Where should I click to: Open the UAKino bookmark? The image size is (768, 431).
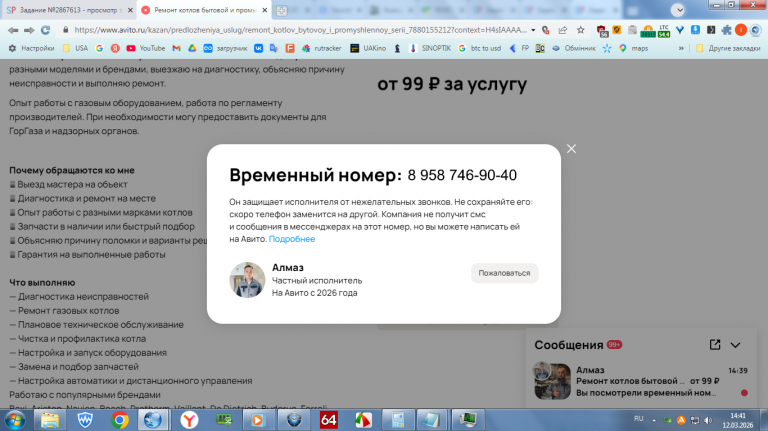coord(368,48)
